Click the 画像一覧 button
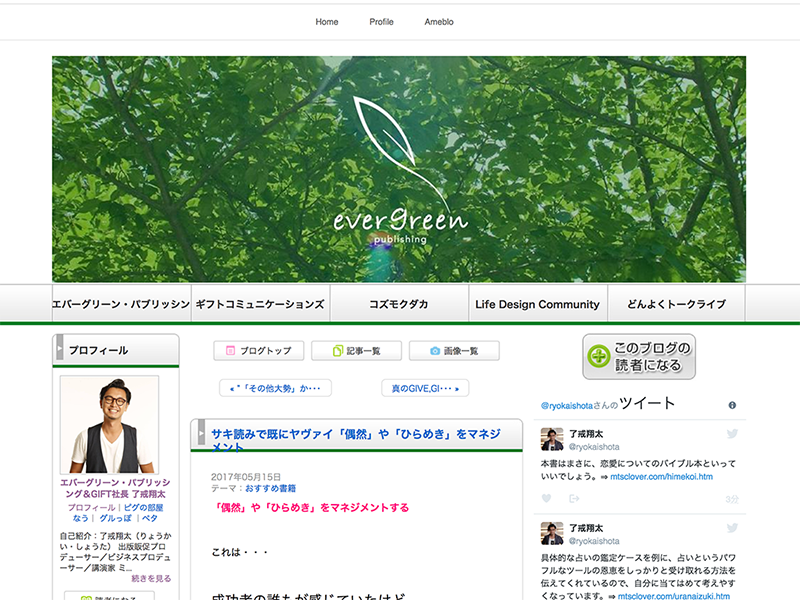800x600 pixels. [454, 351]
